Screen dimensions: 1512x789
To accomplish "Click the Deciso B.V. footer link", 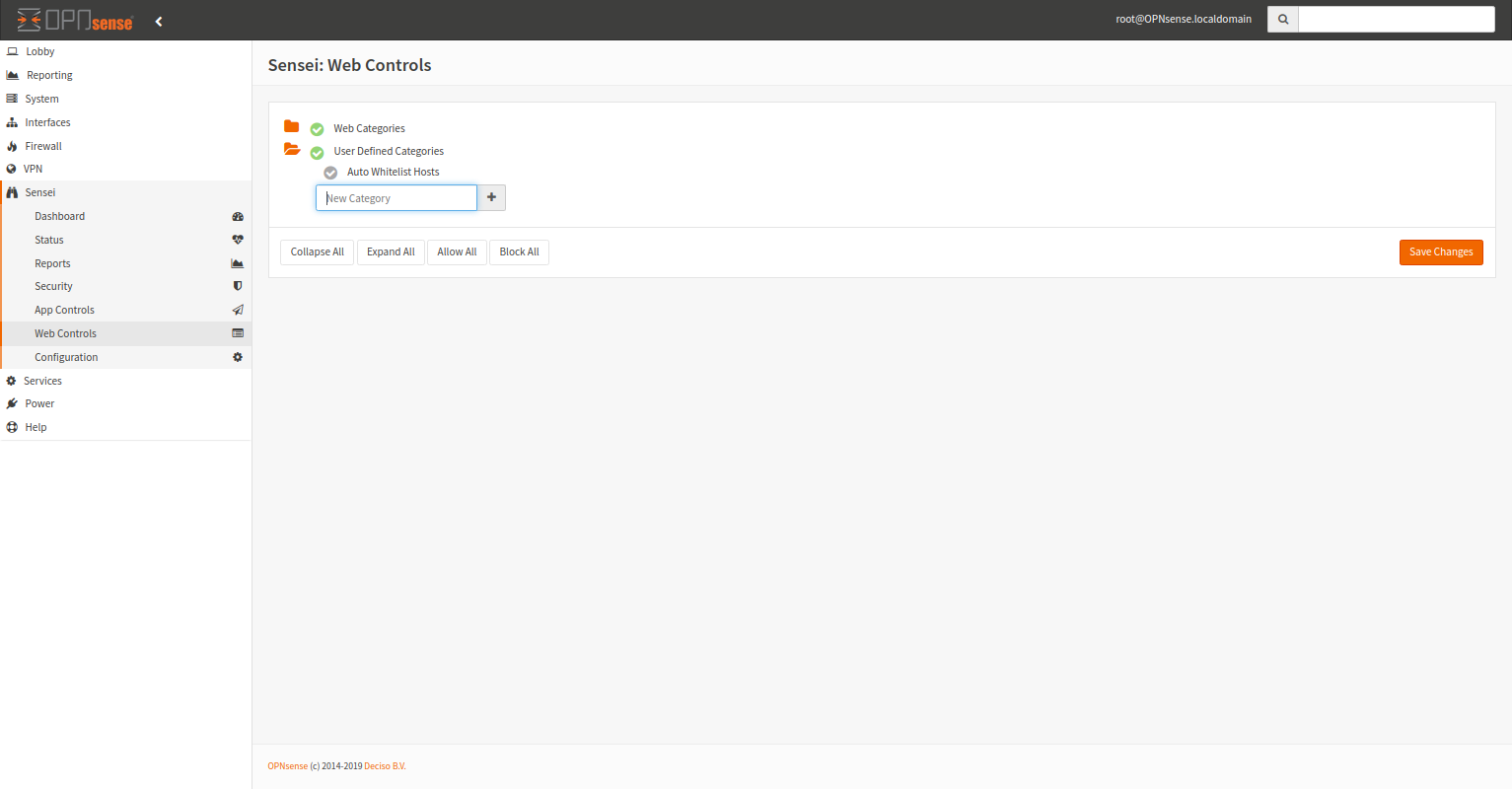I will (385, 765).
